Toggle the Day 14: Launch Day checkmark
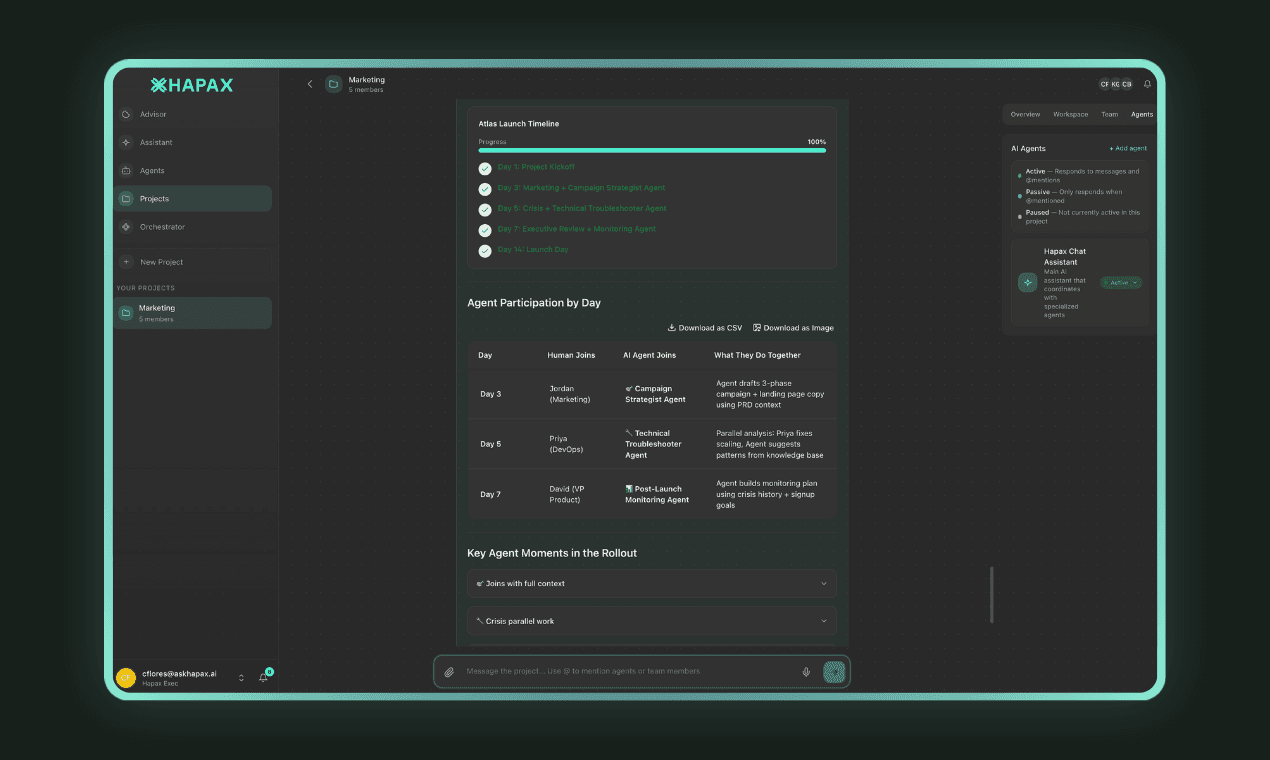 coord(485,250)
